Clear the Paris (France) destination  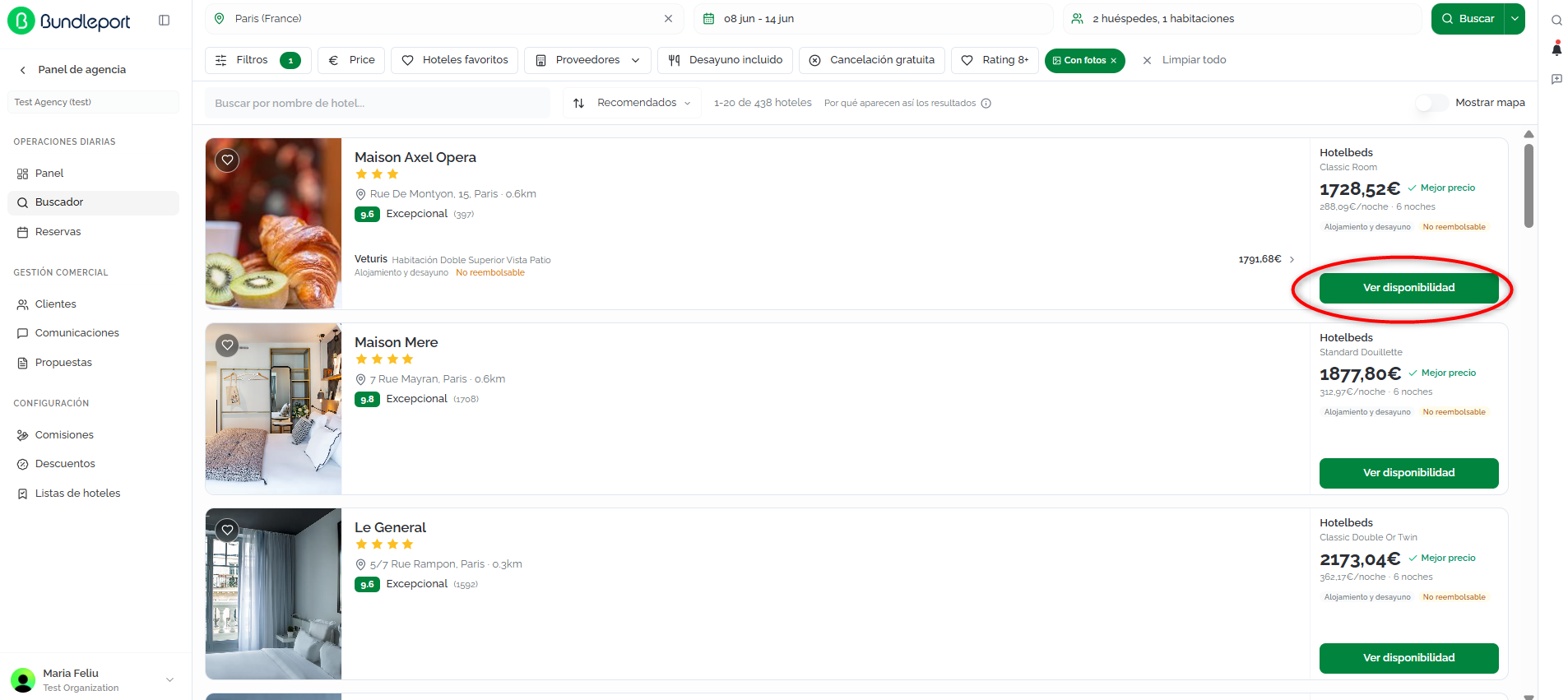click(668, 19)
